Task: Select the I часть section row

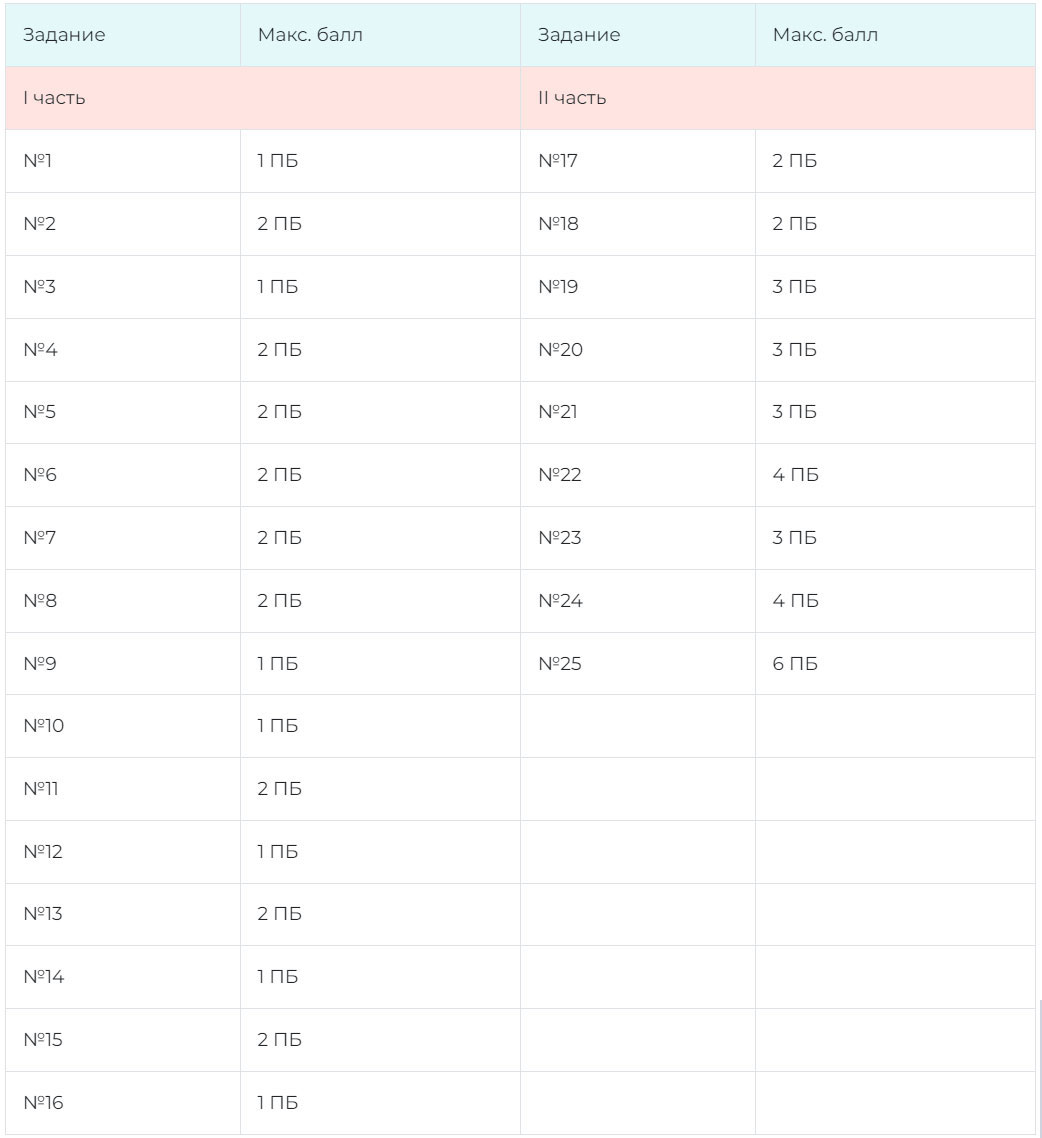Action: [55, 98]
